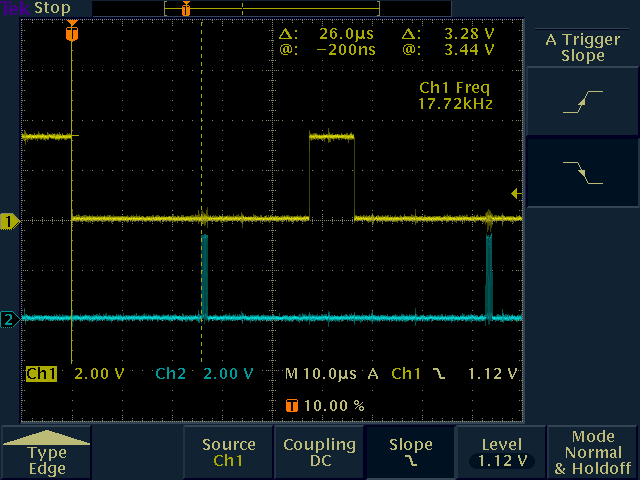The width and height of the screenshot is (640, 480).
Task: Open the Source Ch1 menu
Action: [x=228, y=452]
